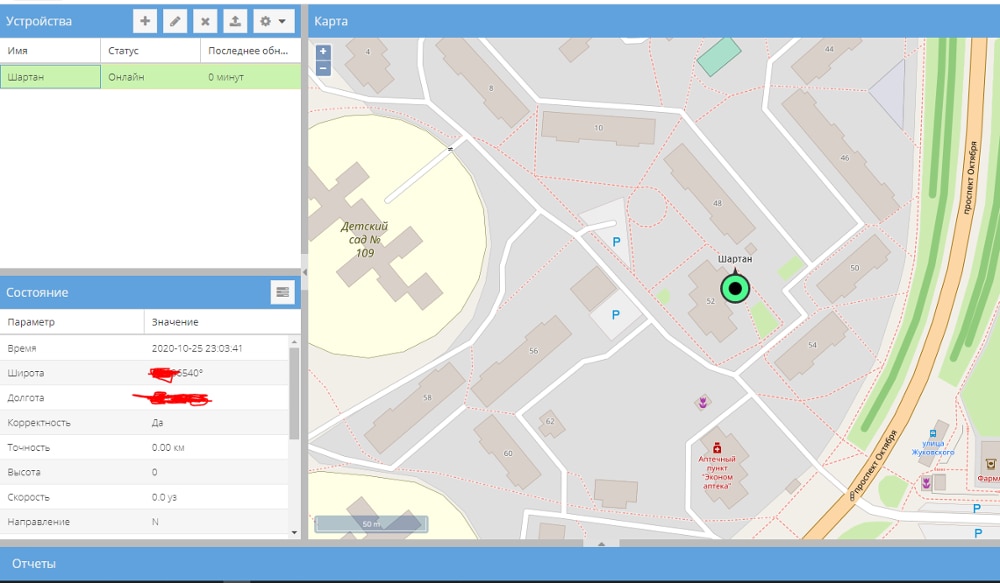Sort devices by Имя column header
The image size is (1000, 583).
[x=50, y=50]
